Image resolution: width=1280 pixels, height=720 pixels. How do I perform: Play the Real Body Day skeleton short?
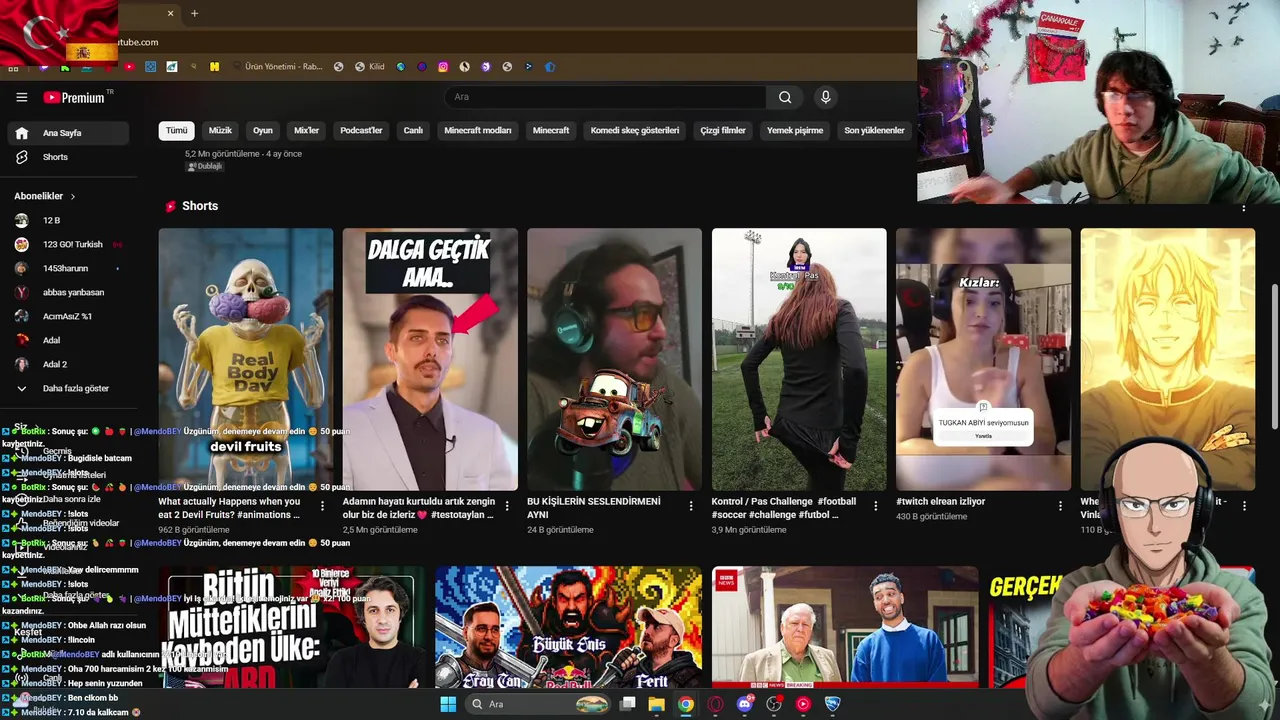246,359
